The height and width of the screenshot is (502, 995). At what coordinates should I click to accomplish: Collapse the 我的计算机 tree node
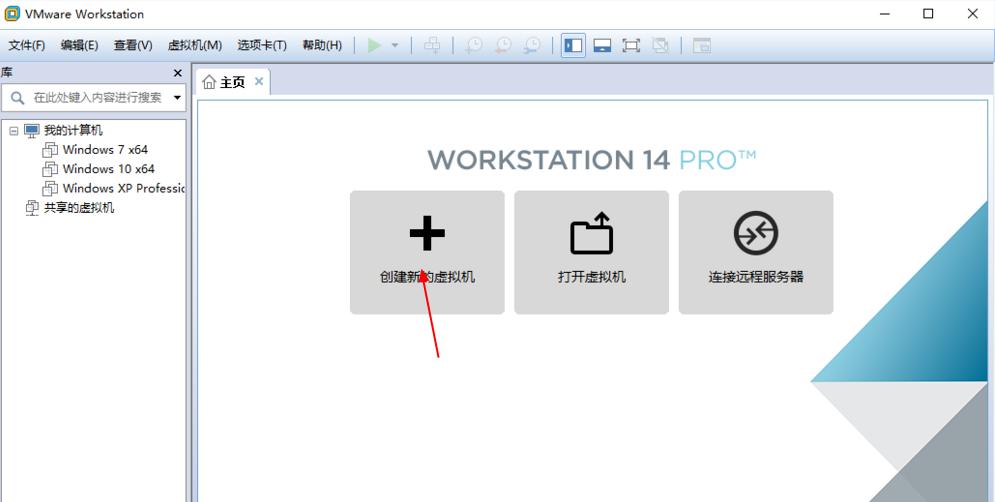point(14,131)
